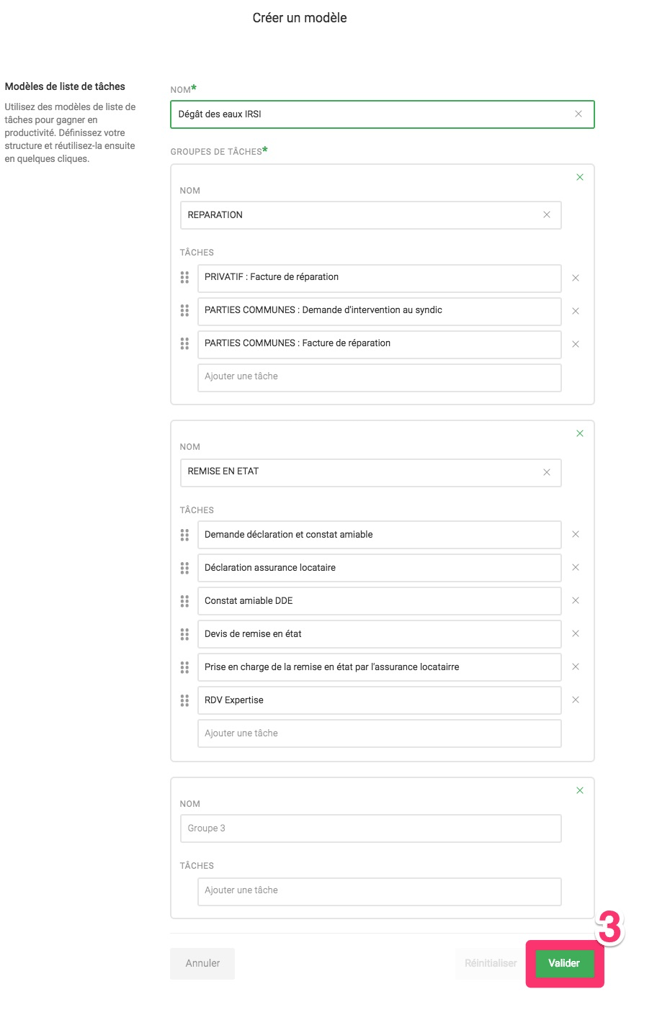Delete the 'RDV Expertise' task
Screen dimensions: 670x1025
(x=576, y=700)
